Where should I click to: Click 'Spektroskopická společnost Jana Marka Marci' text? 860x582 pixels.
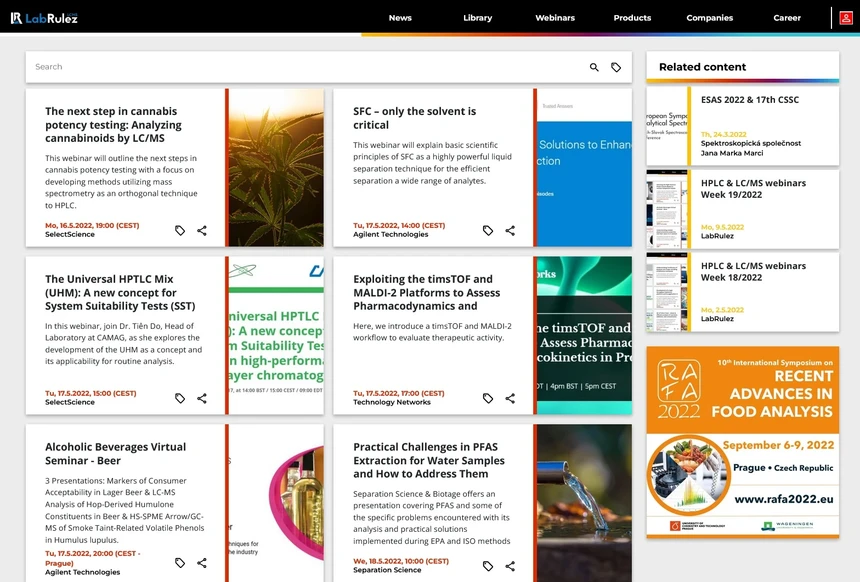(751, 148)
